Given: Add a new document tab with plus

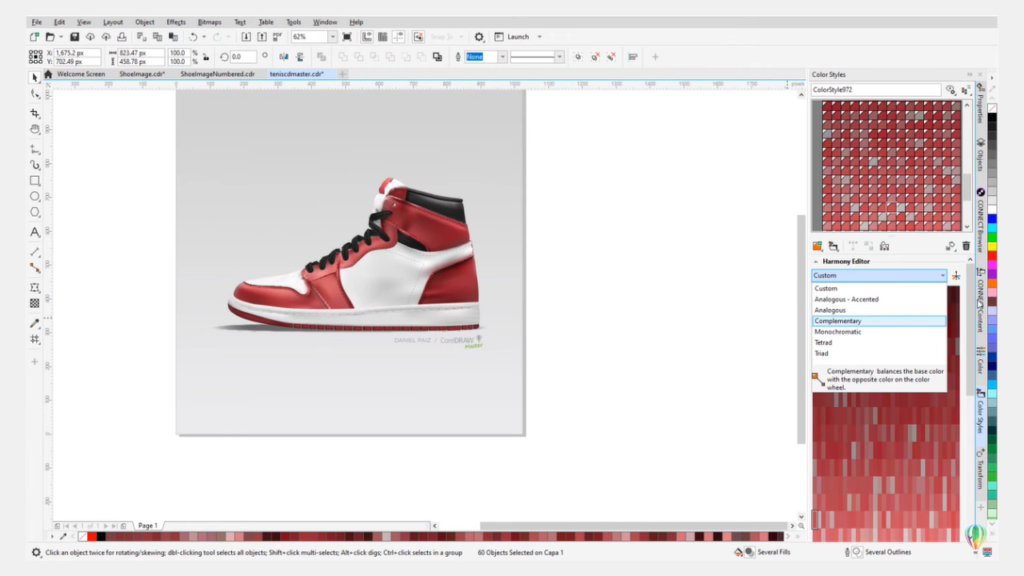Looking at the screenshot, I should 342,74.
